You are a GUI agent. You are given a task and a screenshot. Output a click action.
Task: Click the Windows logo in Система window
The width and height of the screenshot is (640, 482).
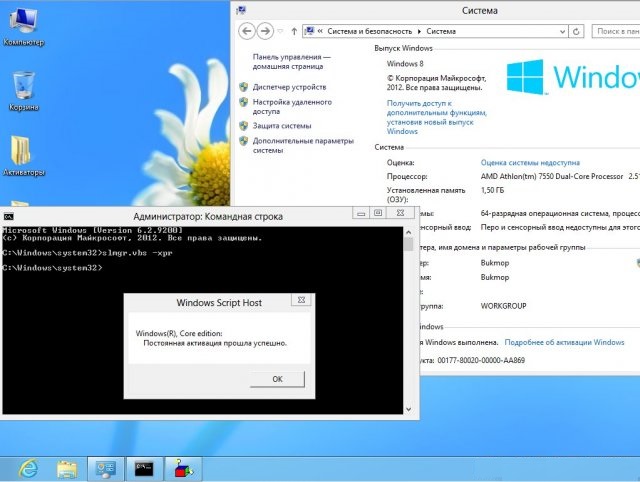(525, 77)
